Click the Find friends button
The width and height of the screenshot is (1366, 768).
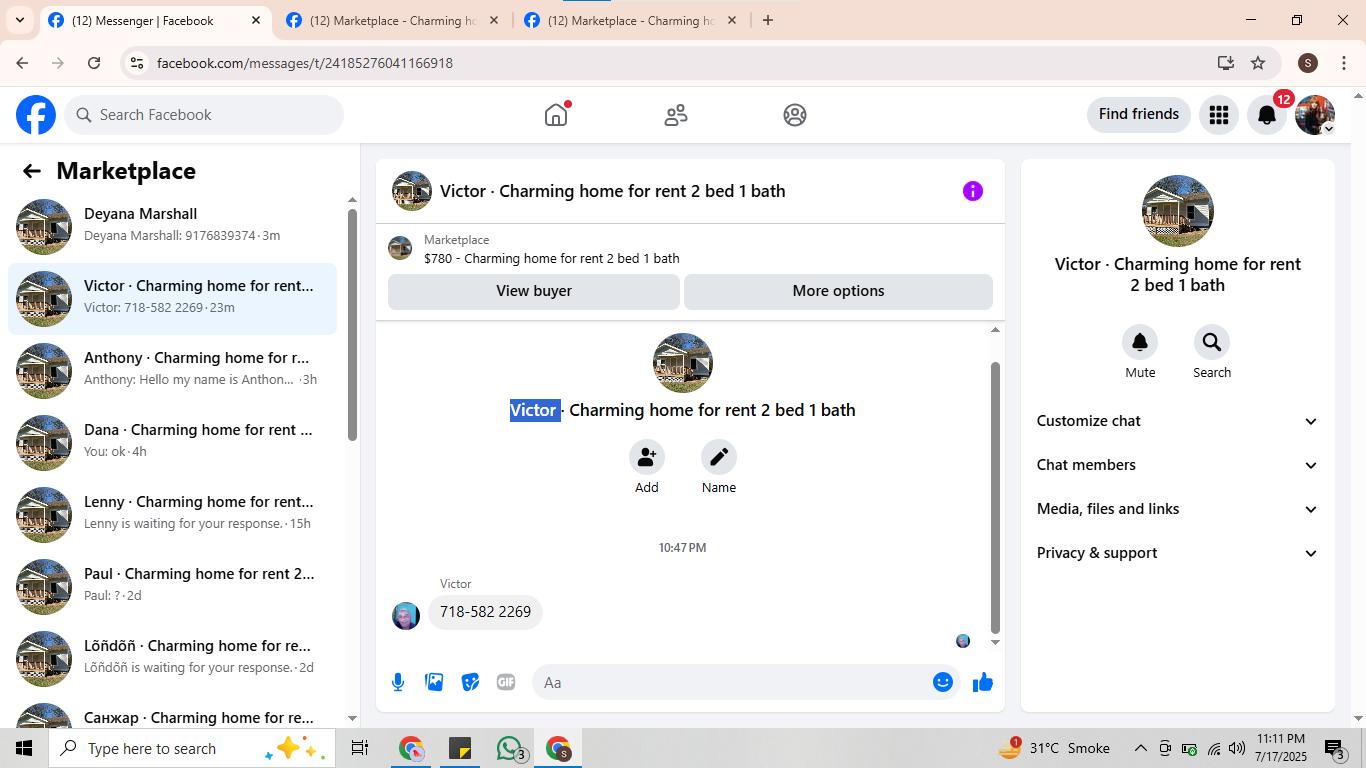coord(1139,114)
